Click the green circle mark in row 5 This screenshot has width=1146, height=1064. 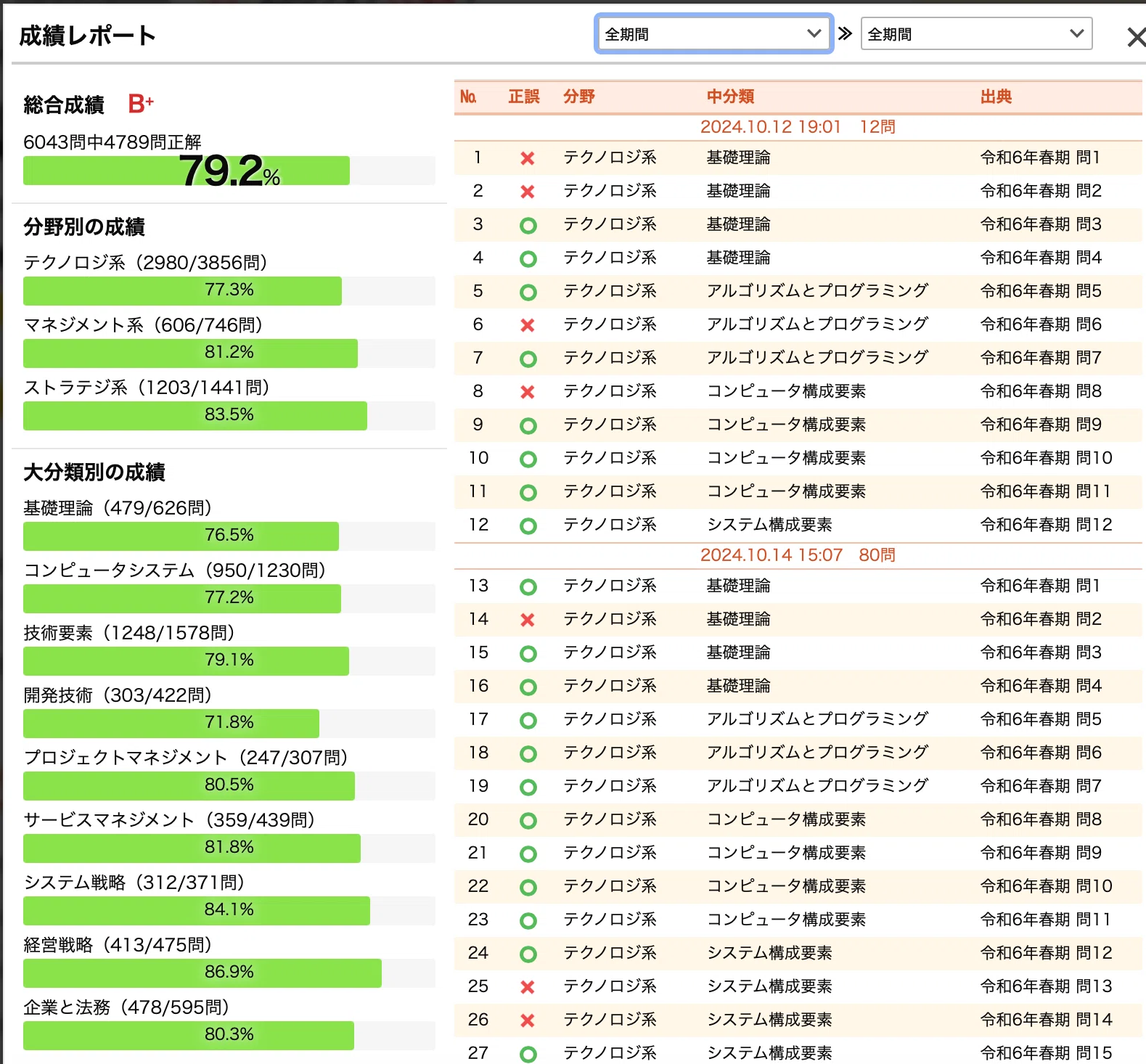(528, 292)
